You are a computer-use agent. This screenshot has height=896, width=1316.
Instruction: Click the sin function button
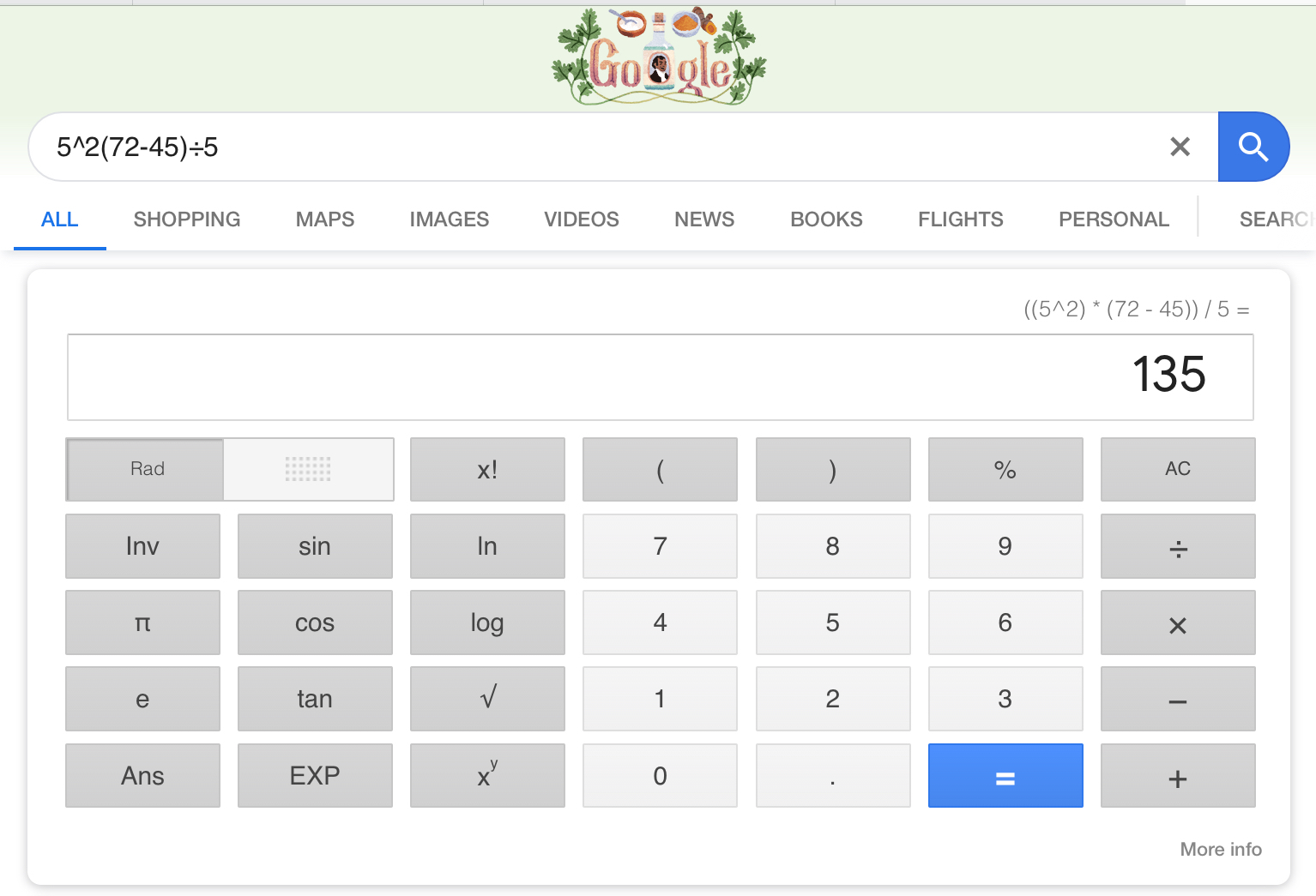tap(315, 546)
